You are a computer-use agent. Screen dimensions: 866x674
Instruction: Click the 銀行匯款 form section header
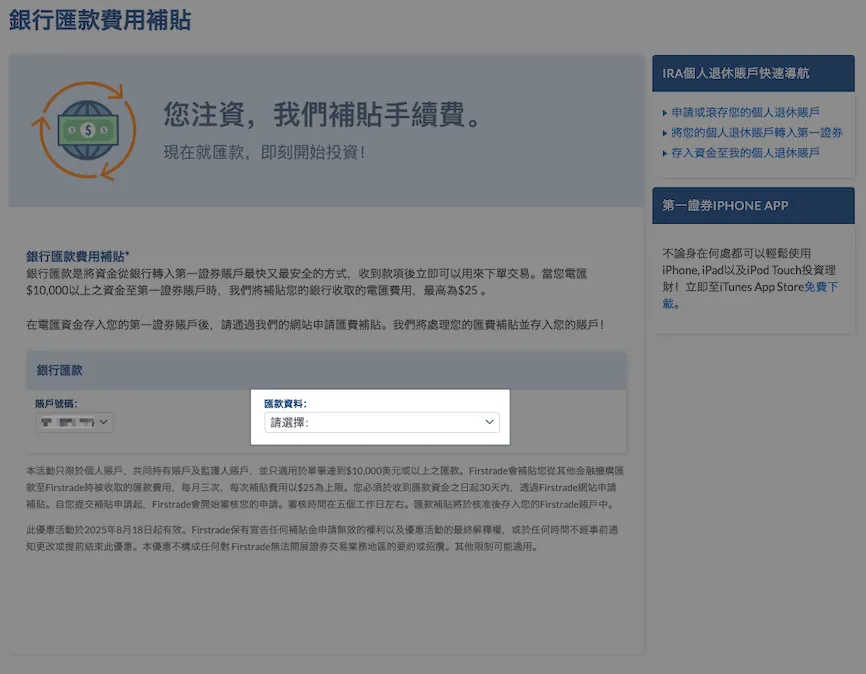(60, 370)
